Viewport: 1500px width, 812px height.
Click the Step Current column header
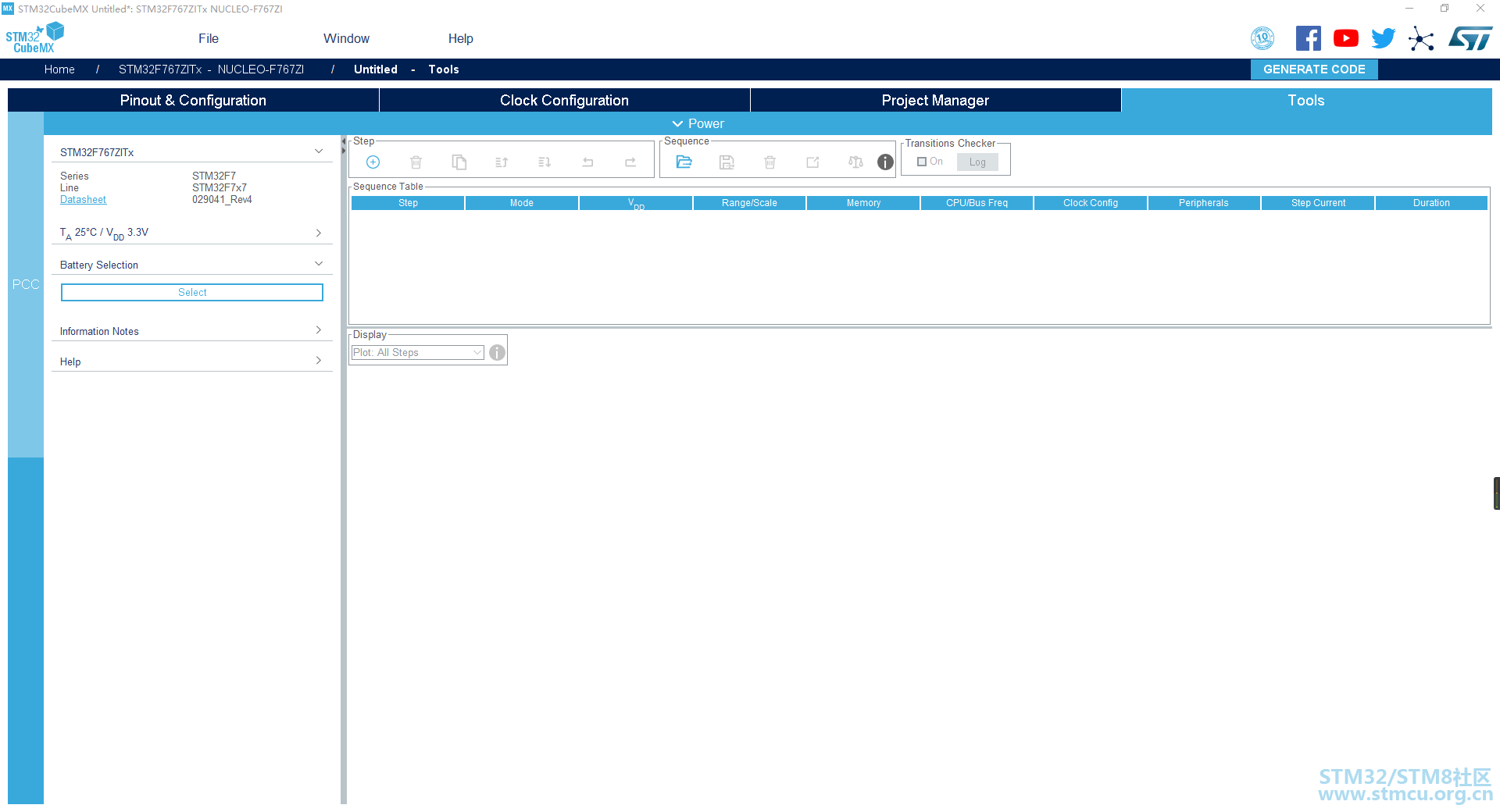point(1318,203)
